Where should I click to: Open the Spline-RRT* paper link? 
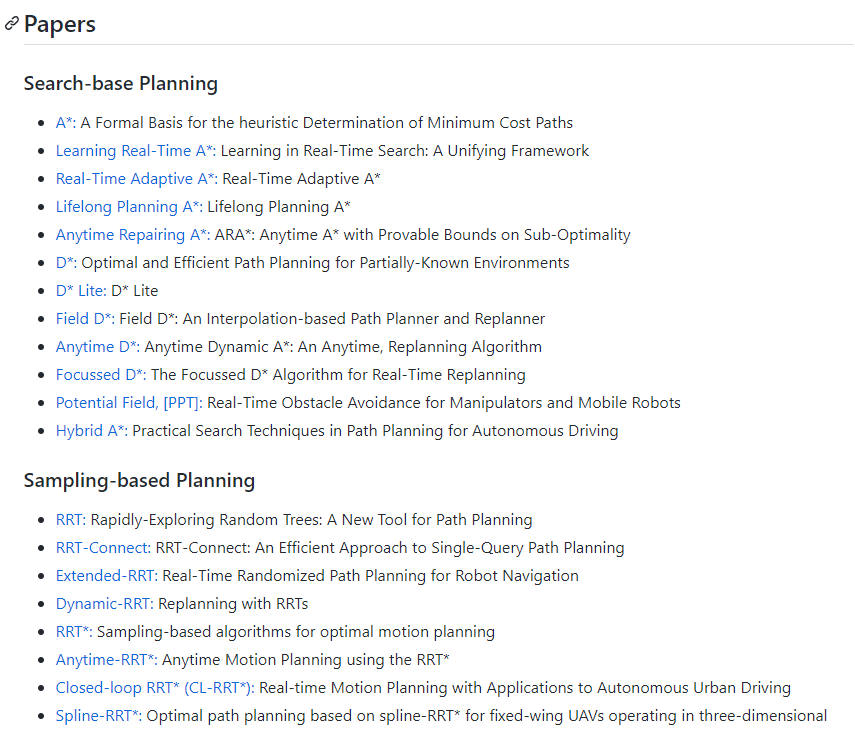(x=99, y=716)
